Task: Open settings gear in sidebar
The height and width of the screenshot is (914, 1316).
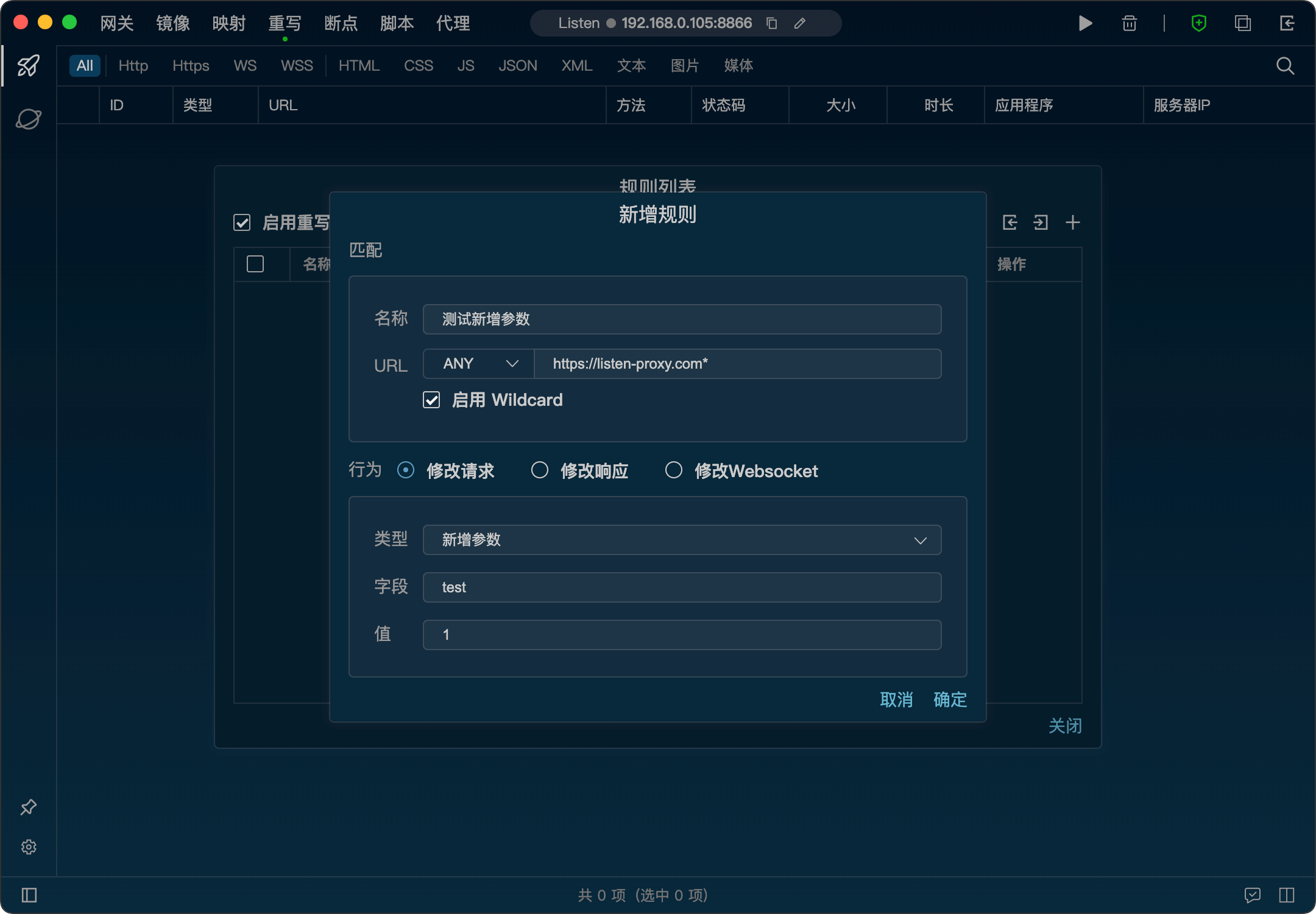Action: pyautogui.click(x=29, y=847)
